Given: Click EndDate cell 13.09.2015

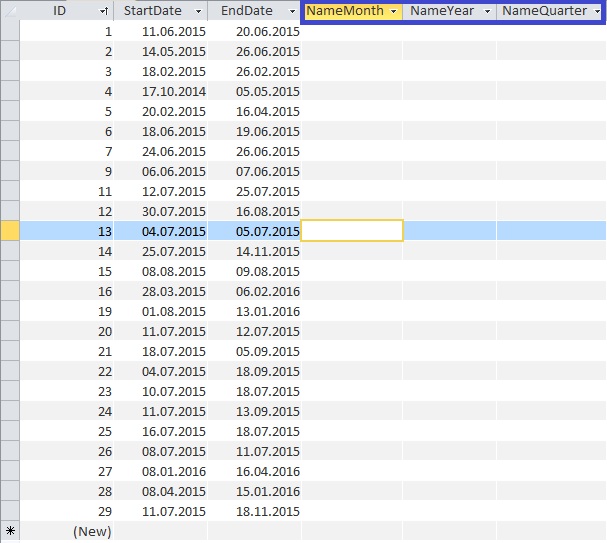Looking at the screenshot, I should [x=254, y=411].
